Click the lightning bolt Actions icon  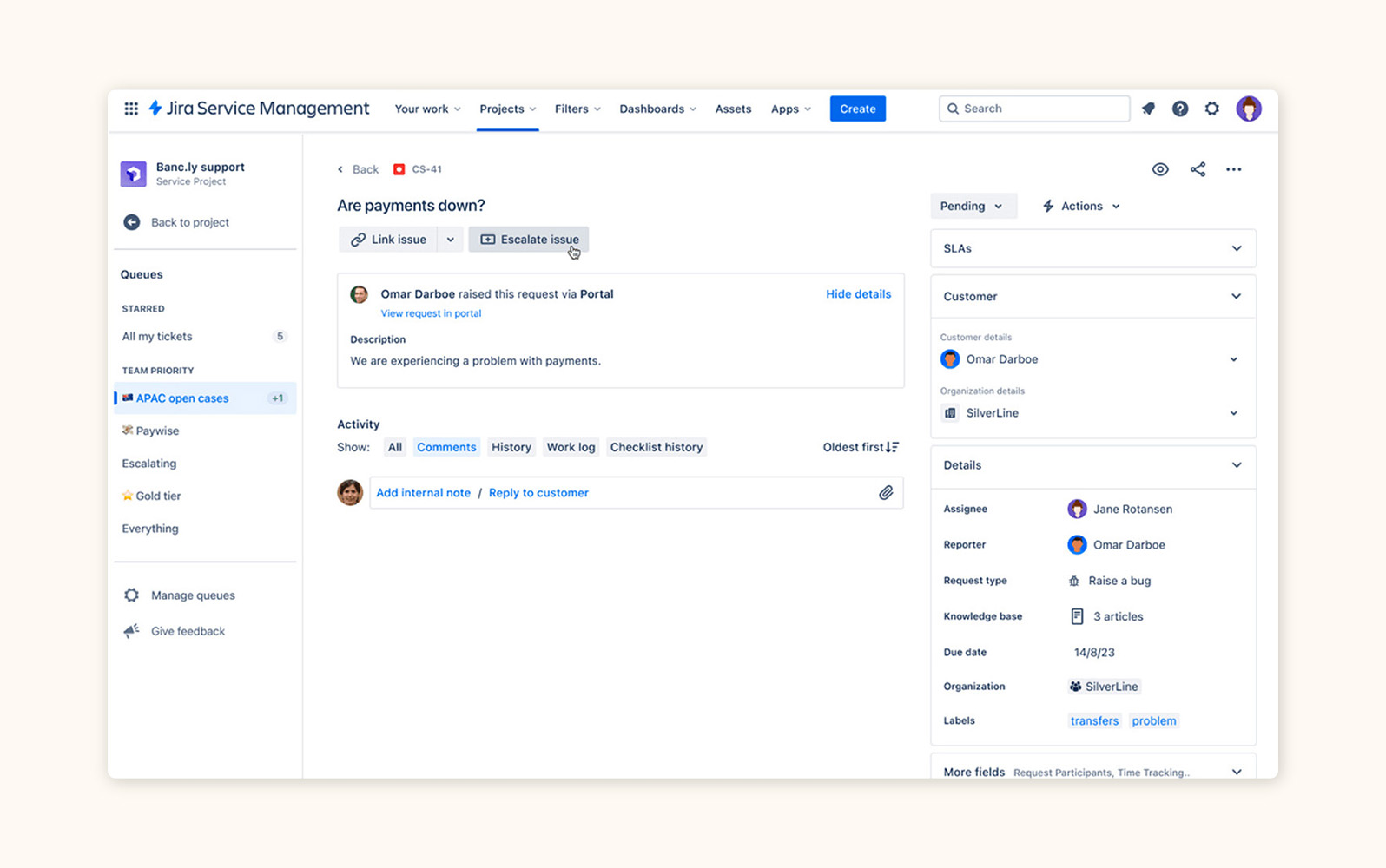(x=1048, y=206)
